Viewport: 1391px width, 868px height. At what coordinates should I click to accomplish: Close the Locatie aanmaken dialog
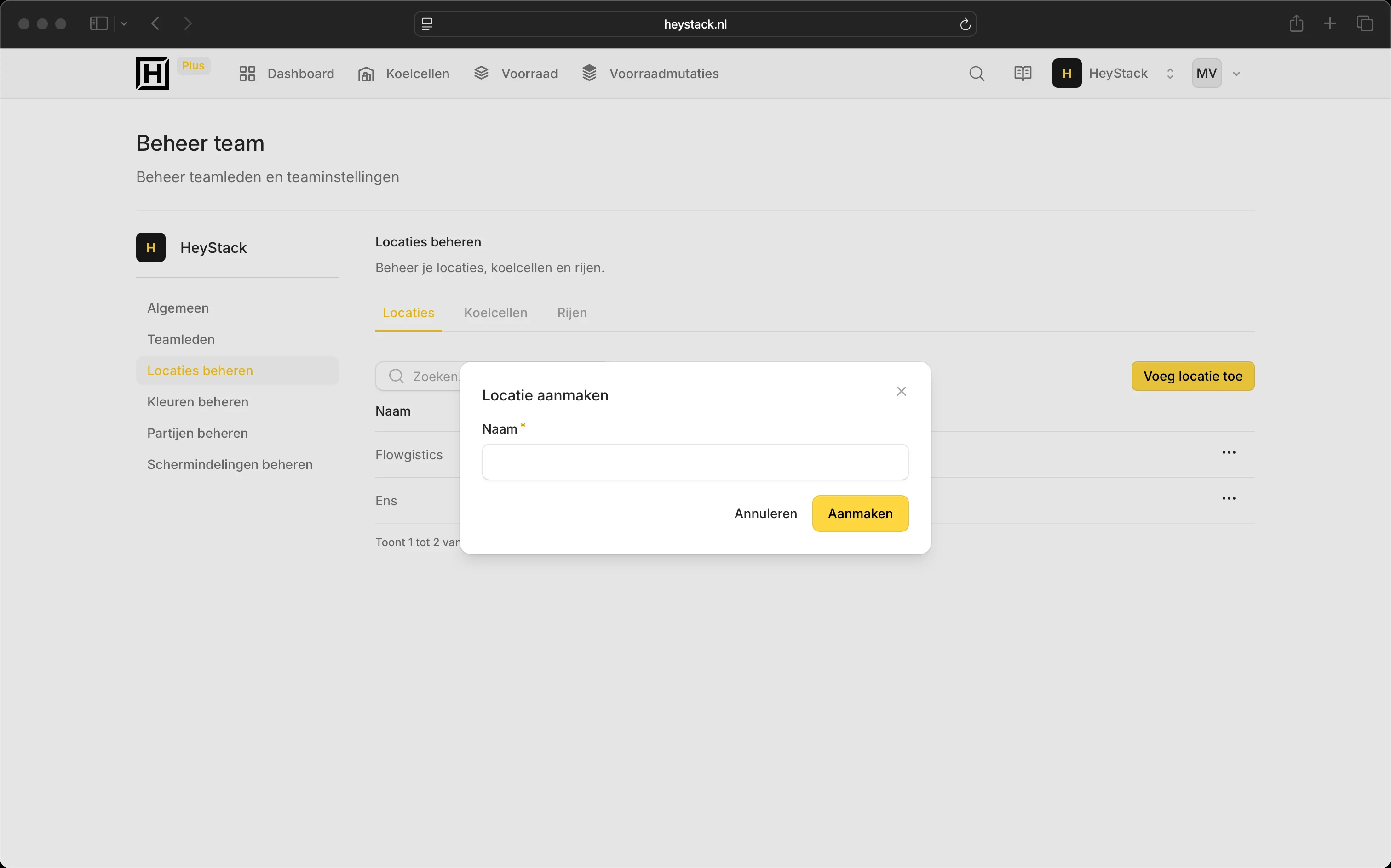pyautogui.click(x=901, y=392)
